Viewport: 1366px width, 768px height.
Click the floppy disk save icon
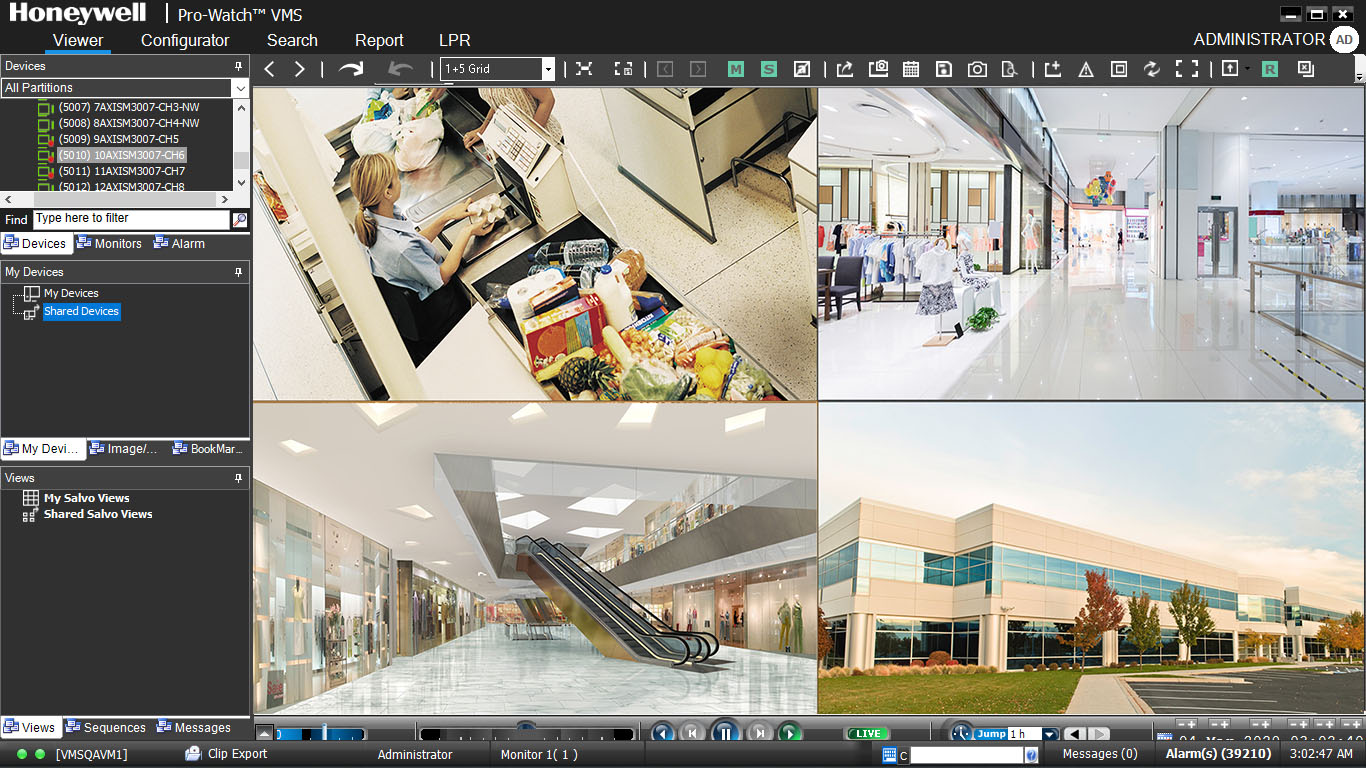click(x=943, y=69)
